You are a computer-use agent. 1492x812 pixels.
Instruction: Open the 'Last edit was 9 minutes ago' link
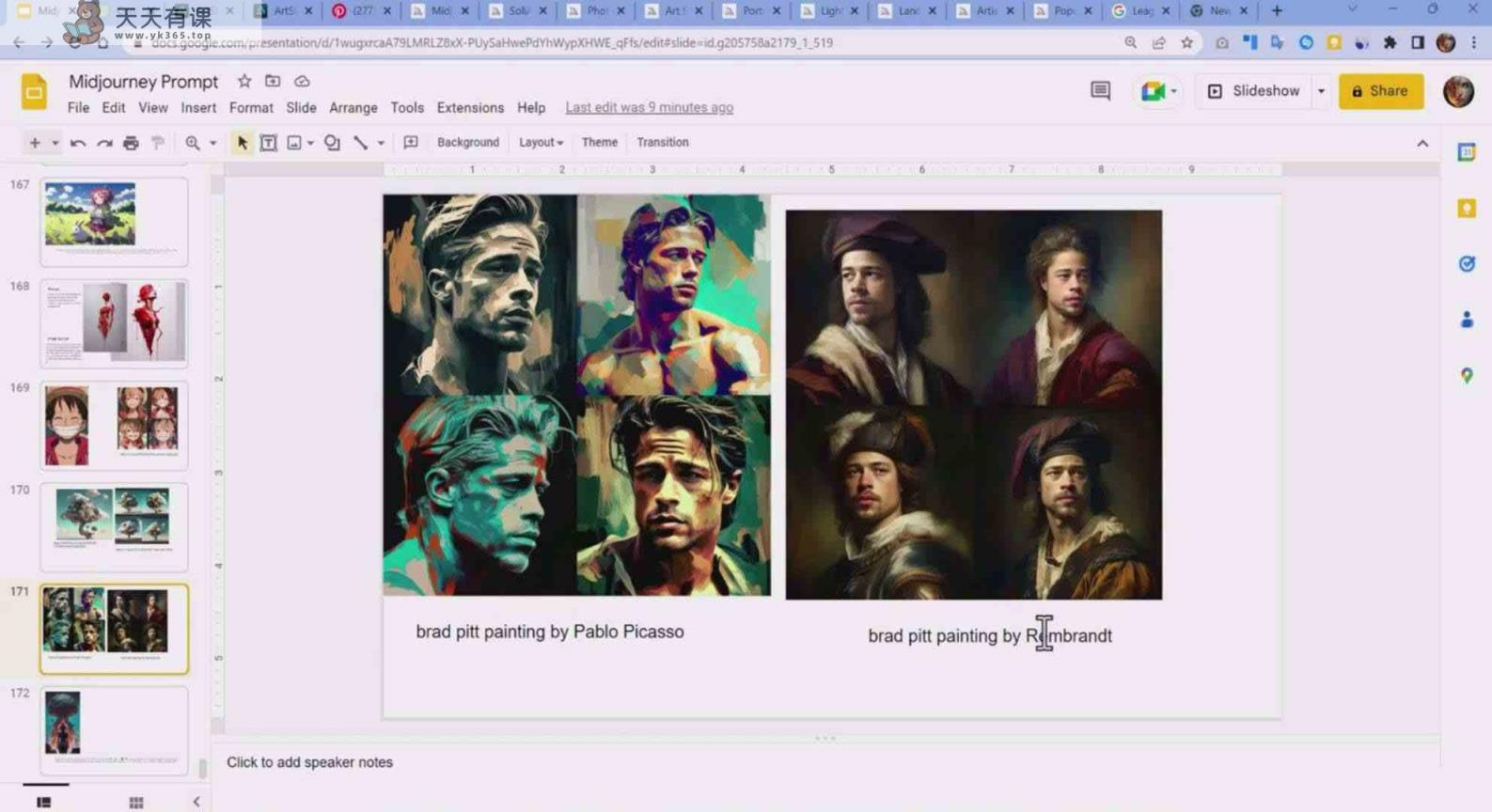[x=649, y=108]
